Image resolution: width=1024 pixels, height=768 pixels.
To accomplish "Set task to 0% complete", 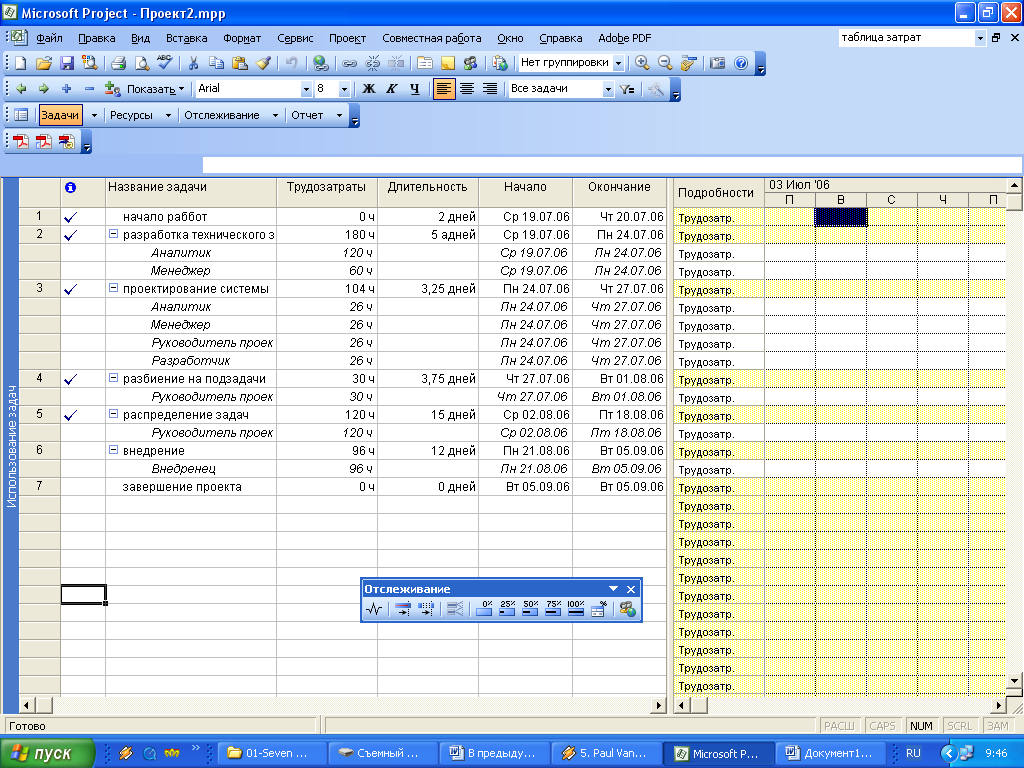I will [485, 609].
